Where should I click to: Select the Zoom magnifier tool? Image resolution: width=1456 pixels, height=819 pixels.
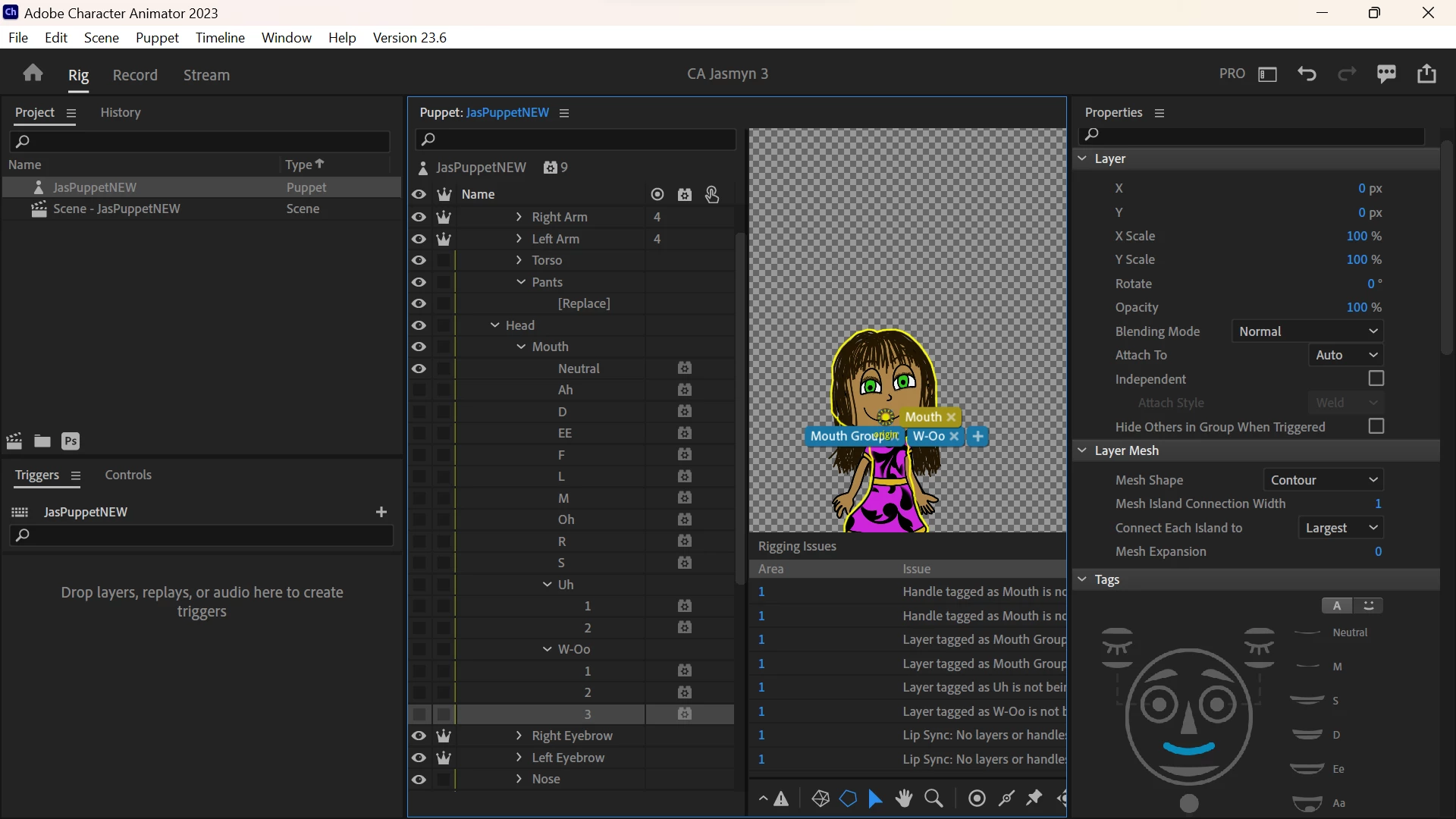[x=934, y=799]
